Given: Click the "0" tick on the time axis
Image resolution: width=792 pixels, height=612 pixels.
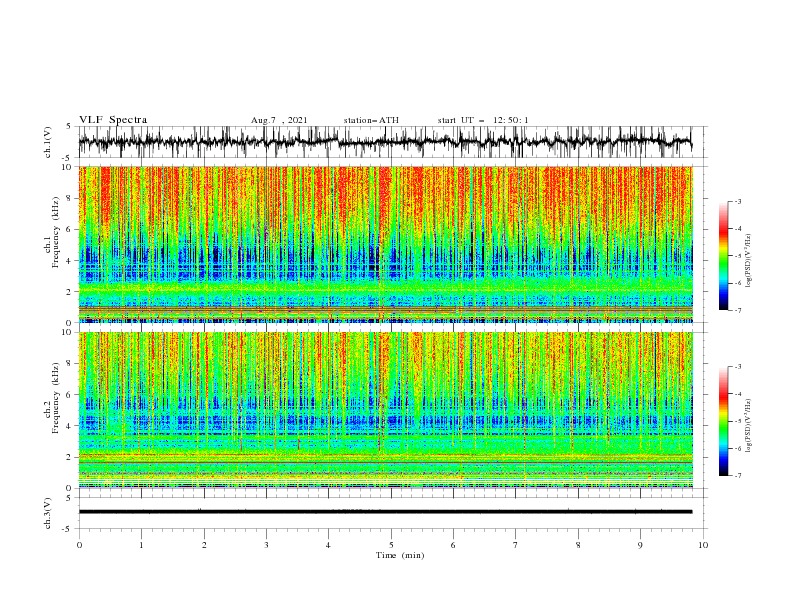Looking at the screenshot, I should click(79, 545).
